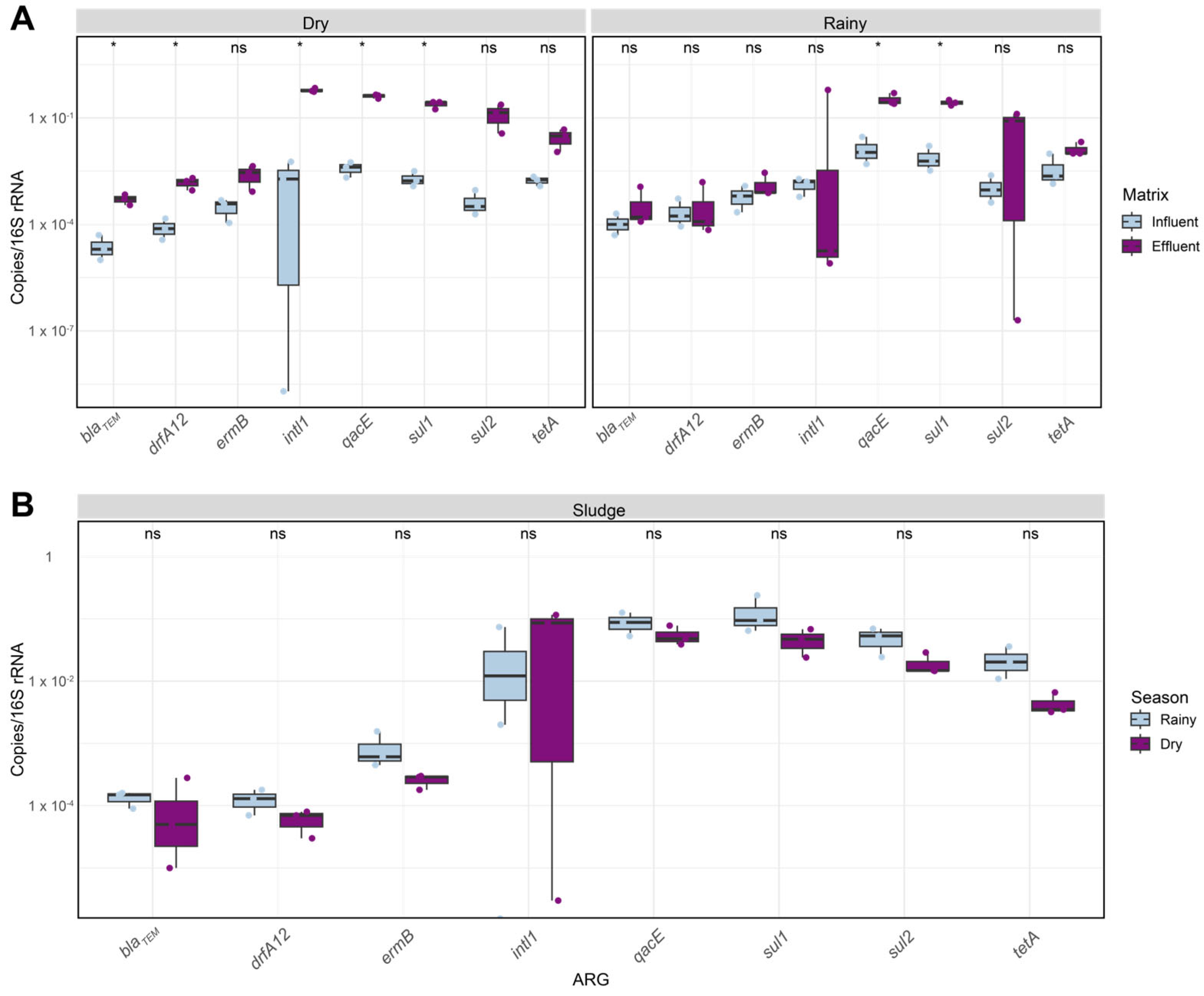Click the drfA12 axis label in Rainy panel

(684, 434)
